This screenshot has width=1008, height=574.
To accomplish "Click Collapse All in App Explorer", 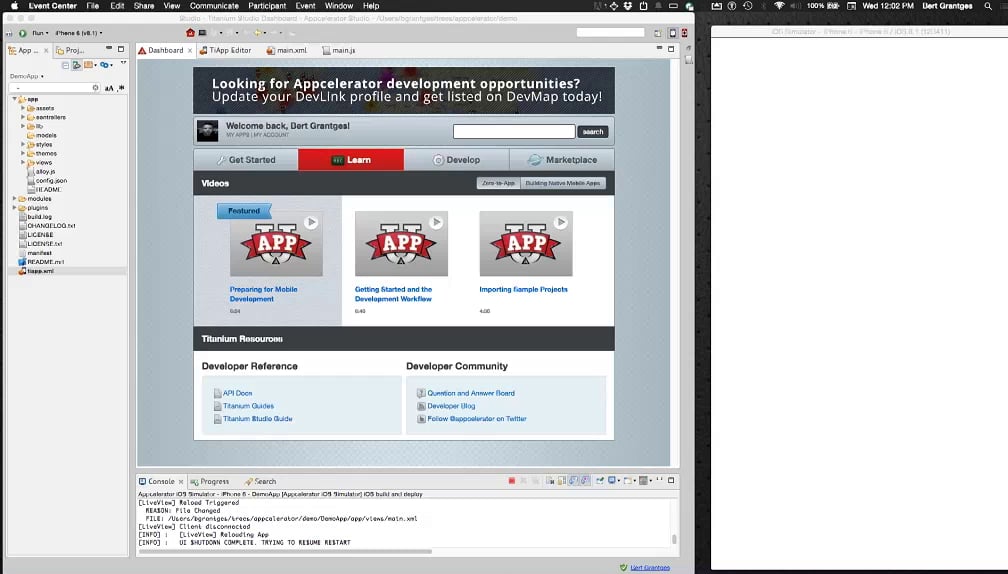I will [x=66, y=65].
